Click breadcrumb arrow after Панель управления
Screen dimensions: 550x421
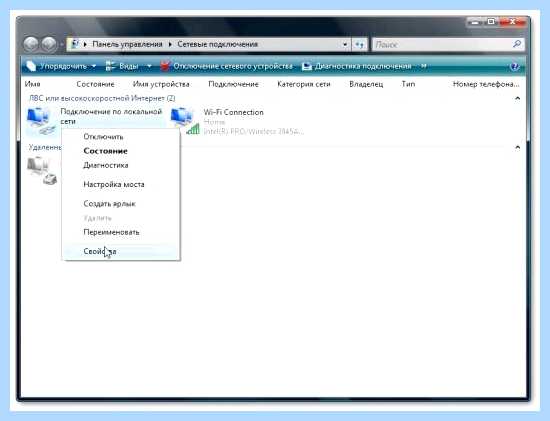170,45
